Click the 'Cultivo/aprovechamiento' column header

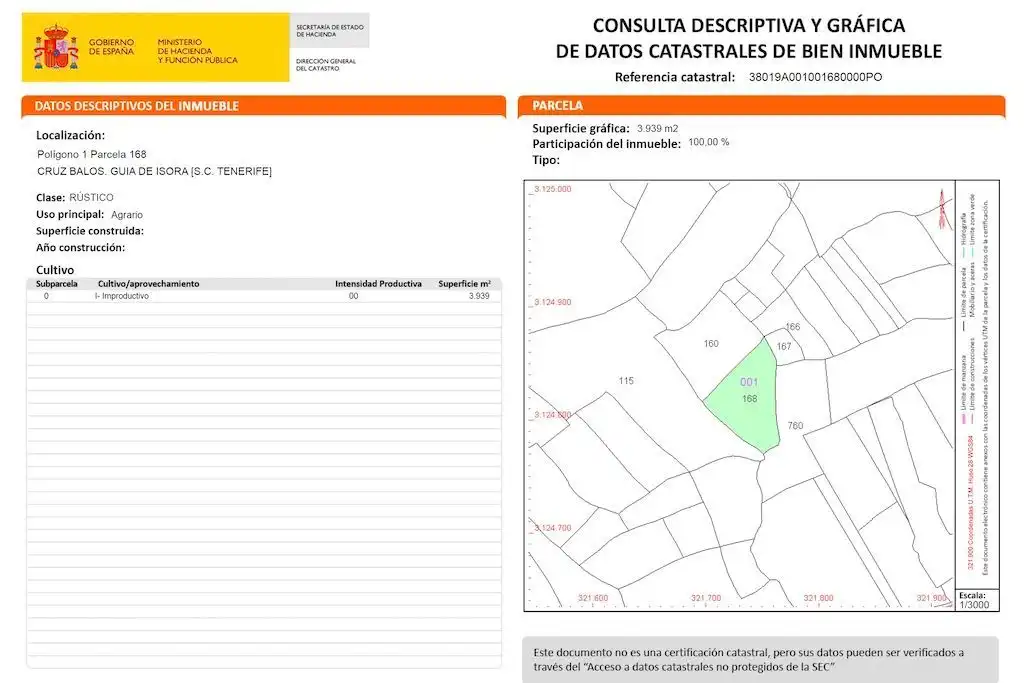tap(148, 283)
